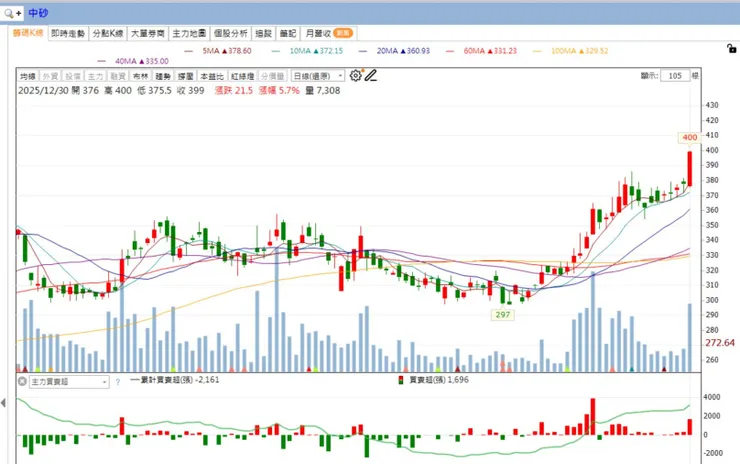Switch to 即時走勢 tab
The image size is (740, 464).
coord(68,33)
